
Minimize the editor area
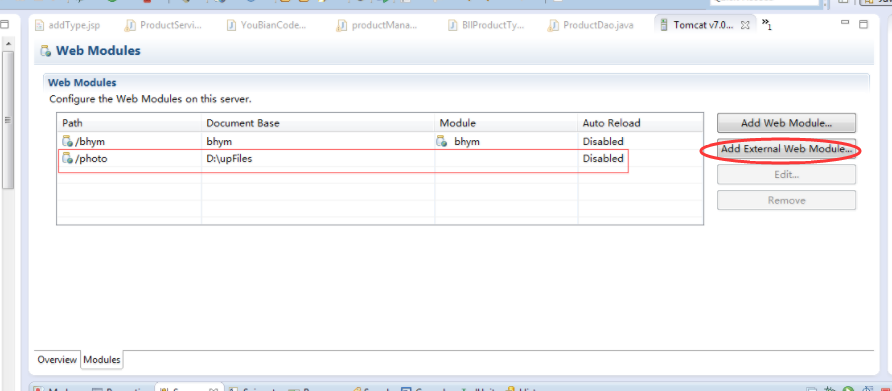(845, 23)
